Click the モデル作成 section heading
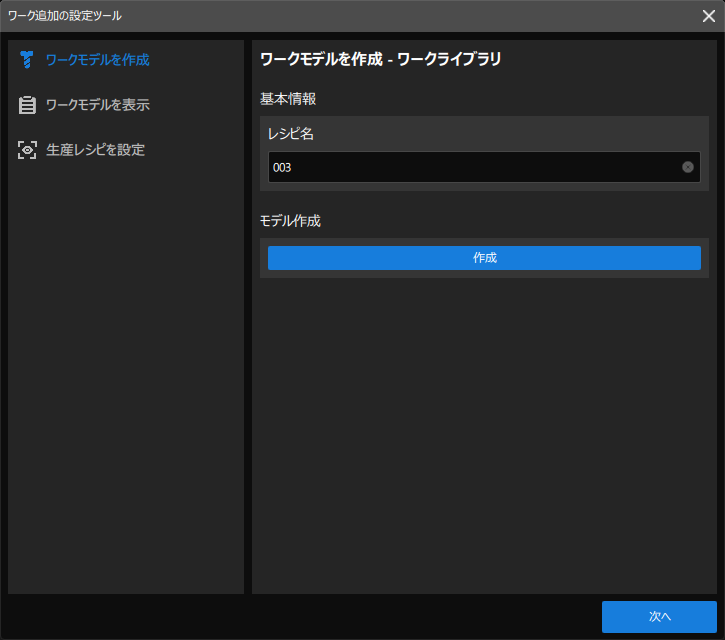The height and width of the screenshot is (640, 725). tap(290, 221)
